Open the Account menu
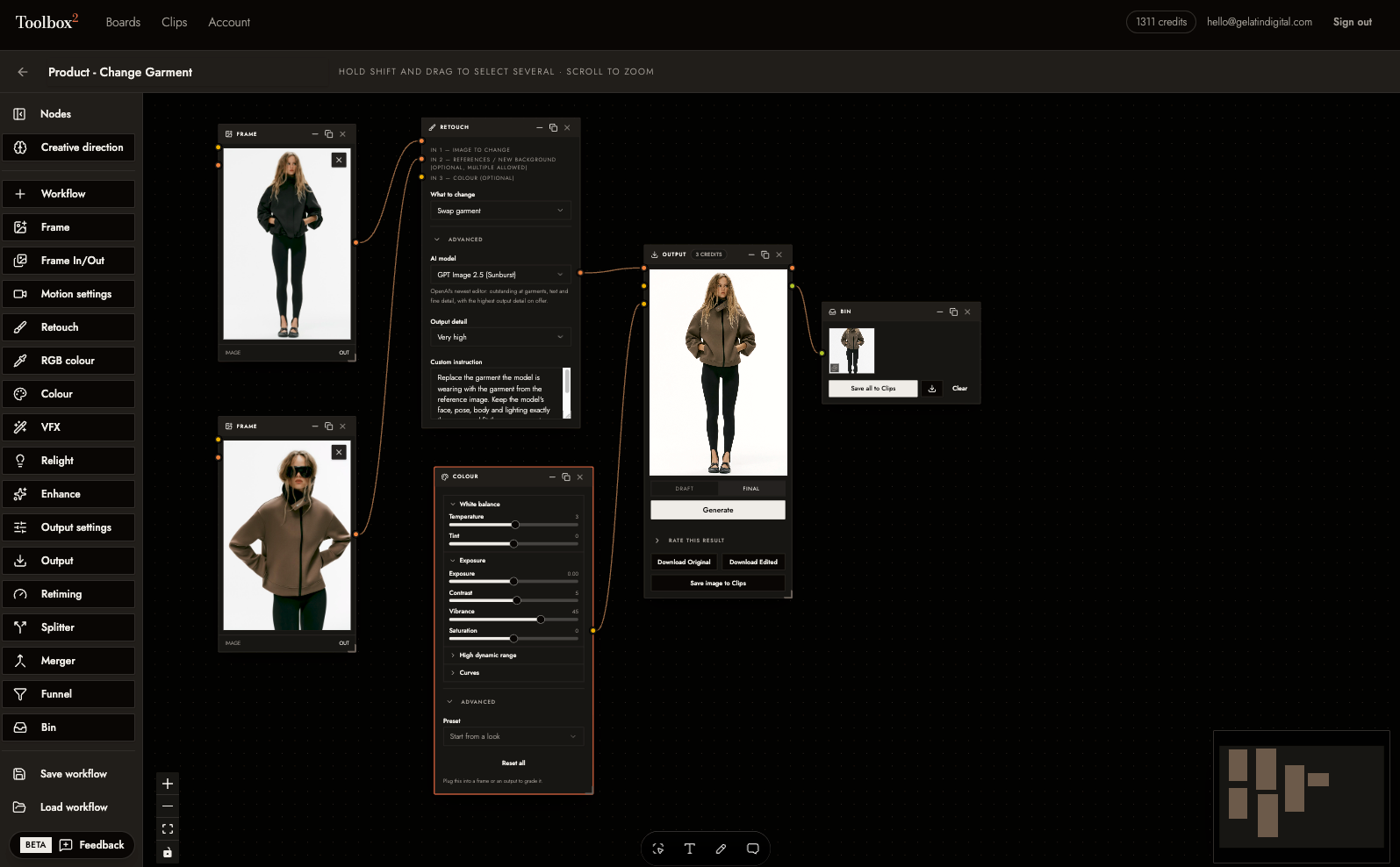Viewport: 1400px width, 867px height. [229, 22]
